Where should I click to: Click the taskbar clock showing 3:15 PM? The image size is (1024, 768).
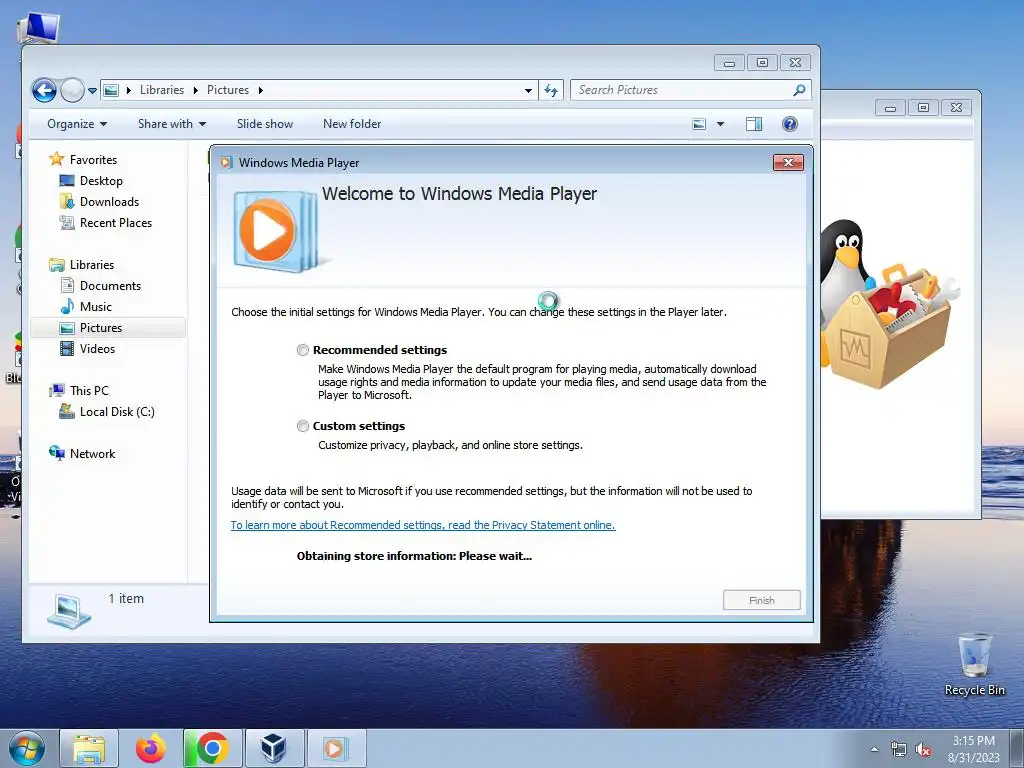pos(973,749)
